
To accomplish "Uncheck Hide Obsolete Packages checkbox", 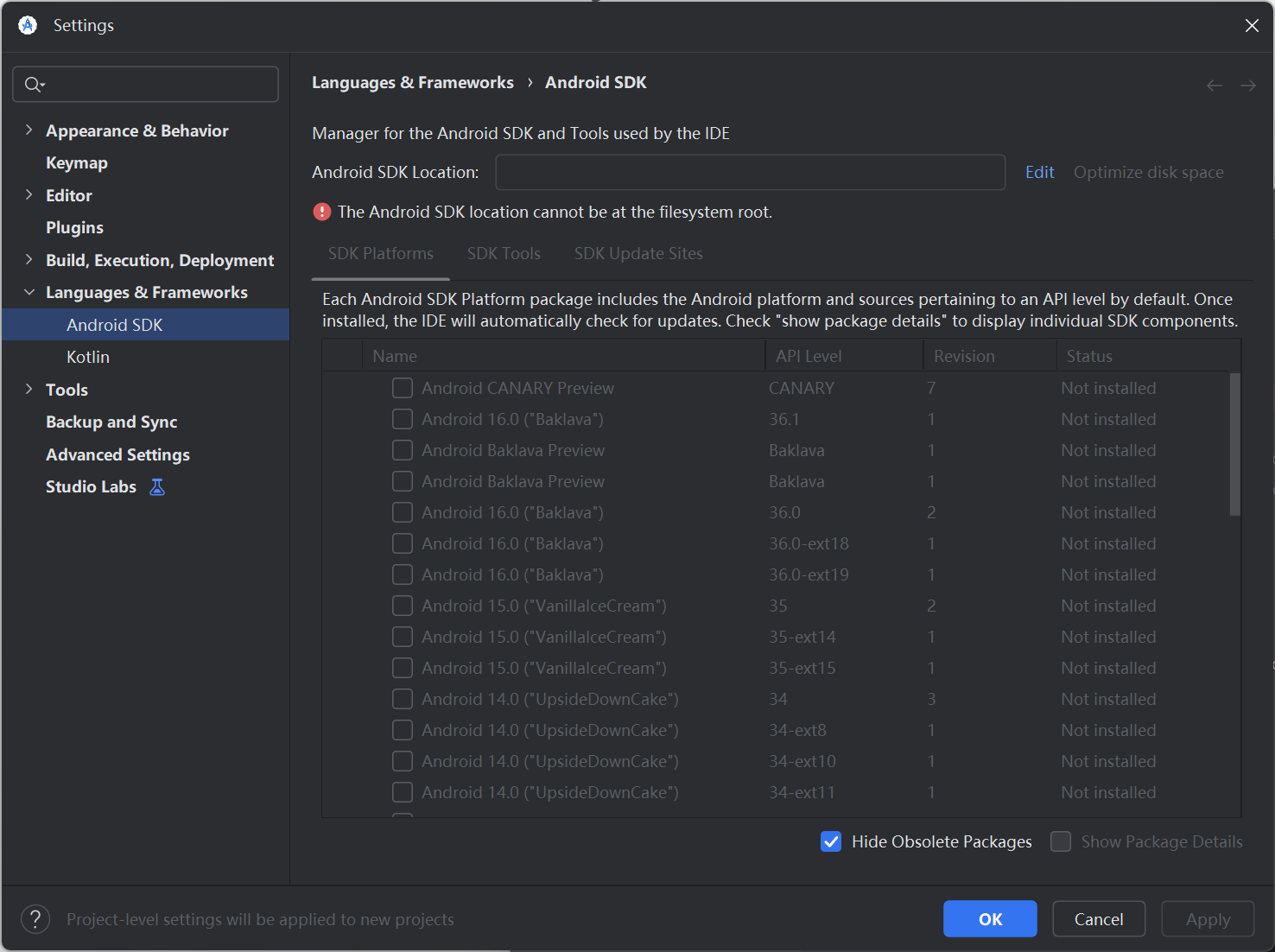I will (831, 841).
